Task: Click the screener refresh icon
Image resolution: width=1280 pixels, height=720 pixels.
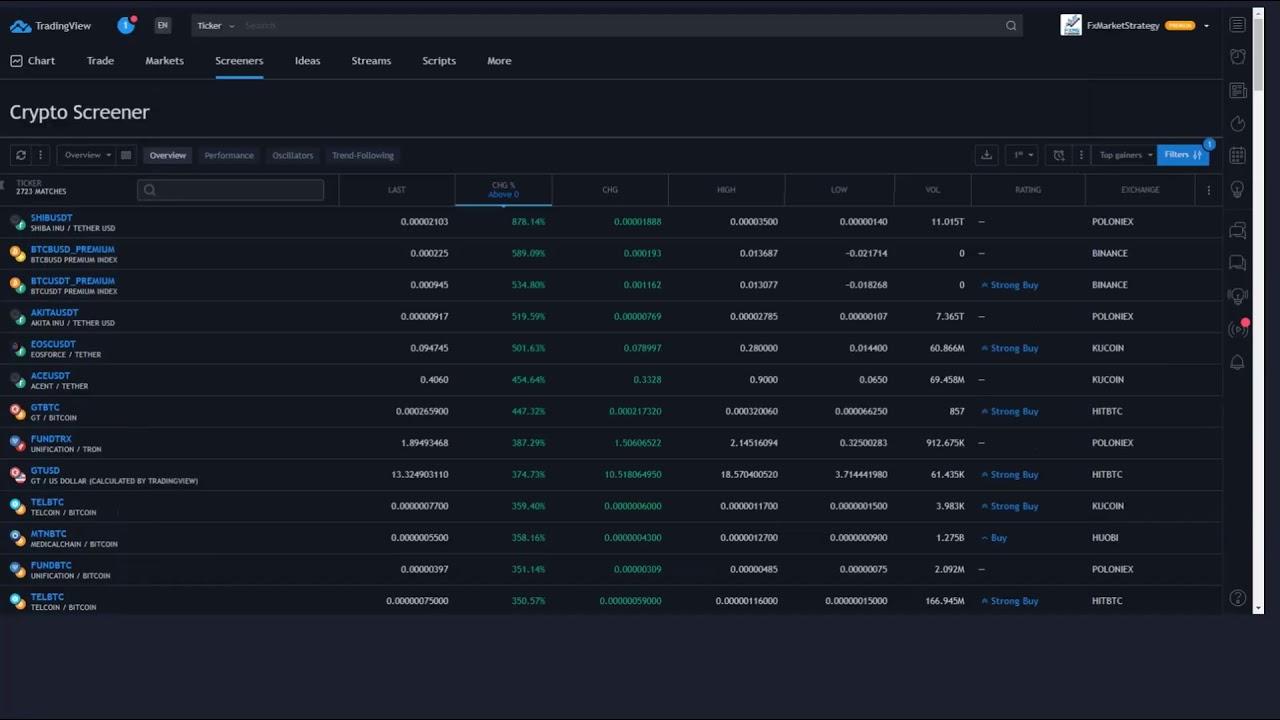Action: click(x=20, y=155)
